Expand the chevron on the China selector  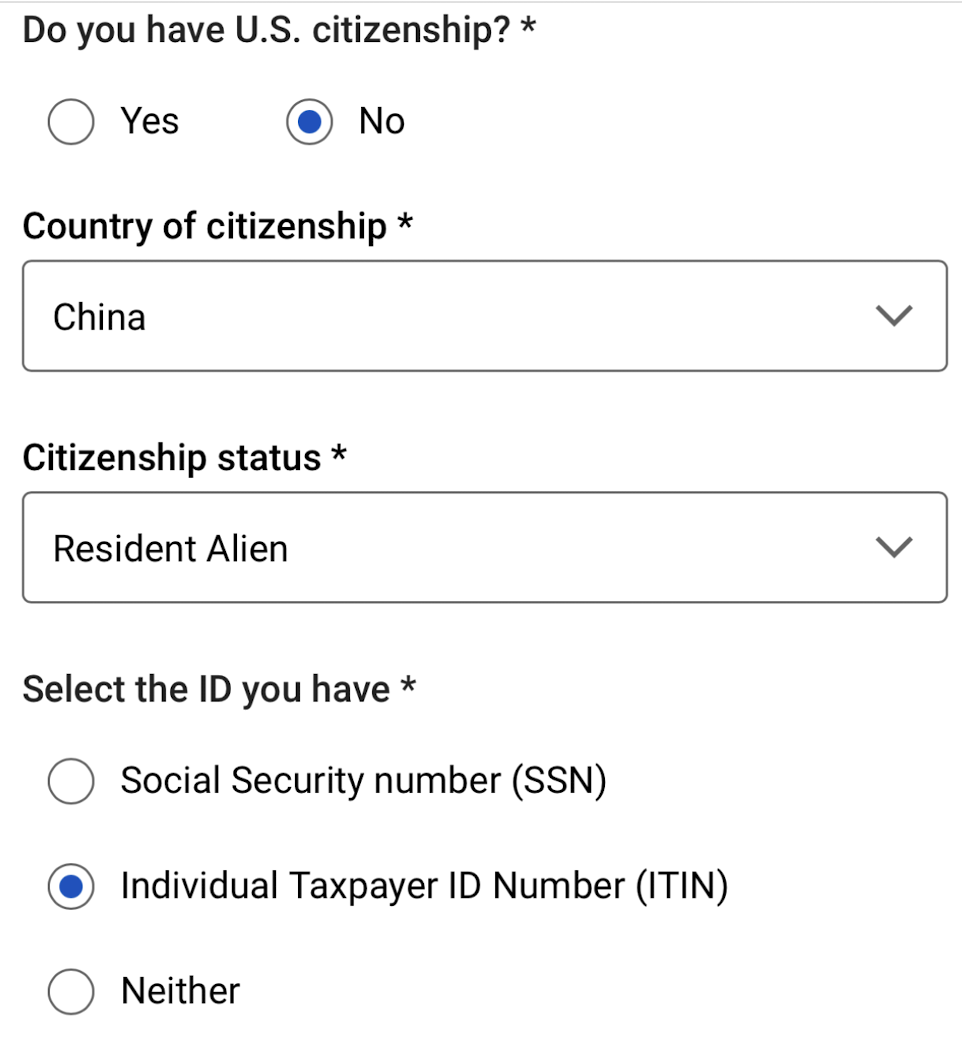click(x=893, y=316)
